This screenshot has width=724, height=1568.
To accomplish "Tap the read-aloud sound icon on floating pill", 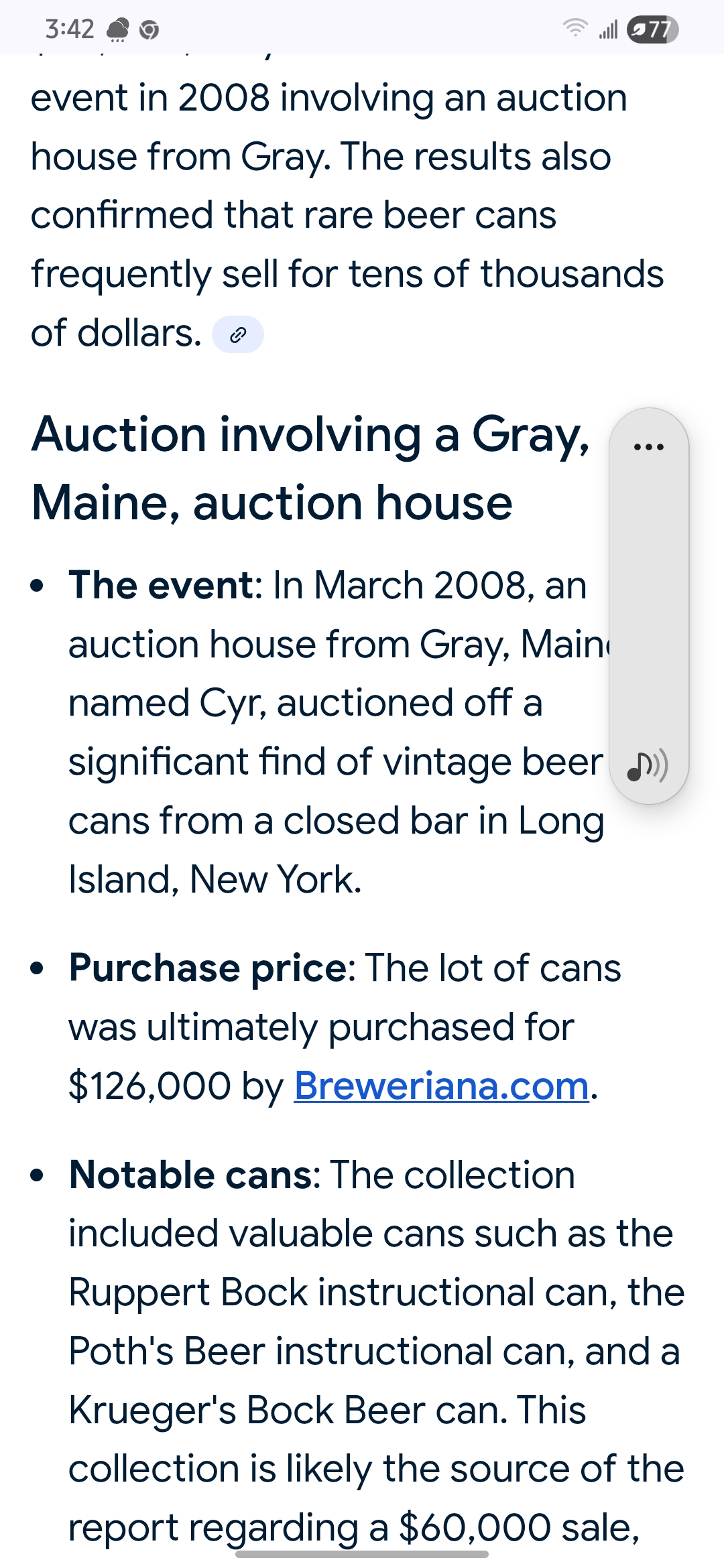I will pyautogui.click(x=647, y=767).
